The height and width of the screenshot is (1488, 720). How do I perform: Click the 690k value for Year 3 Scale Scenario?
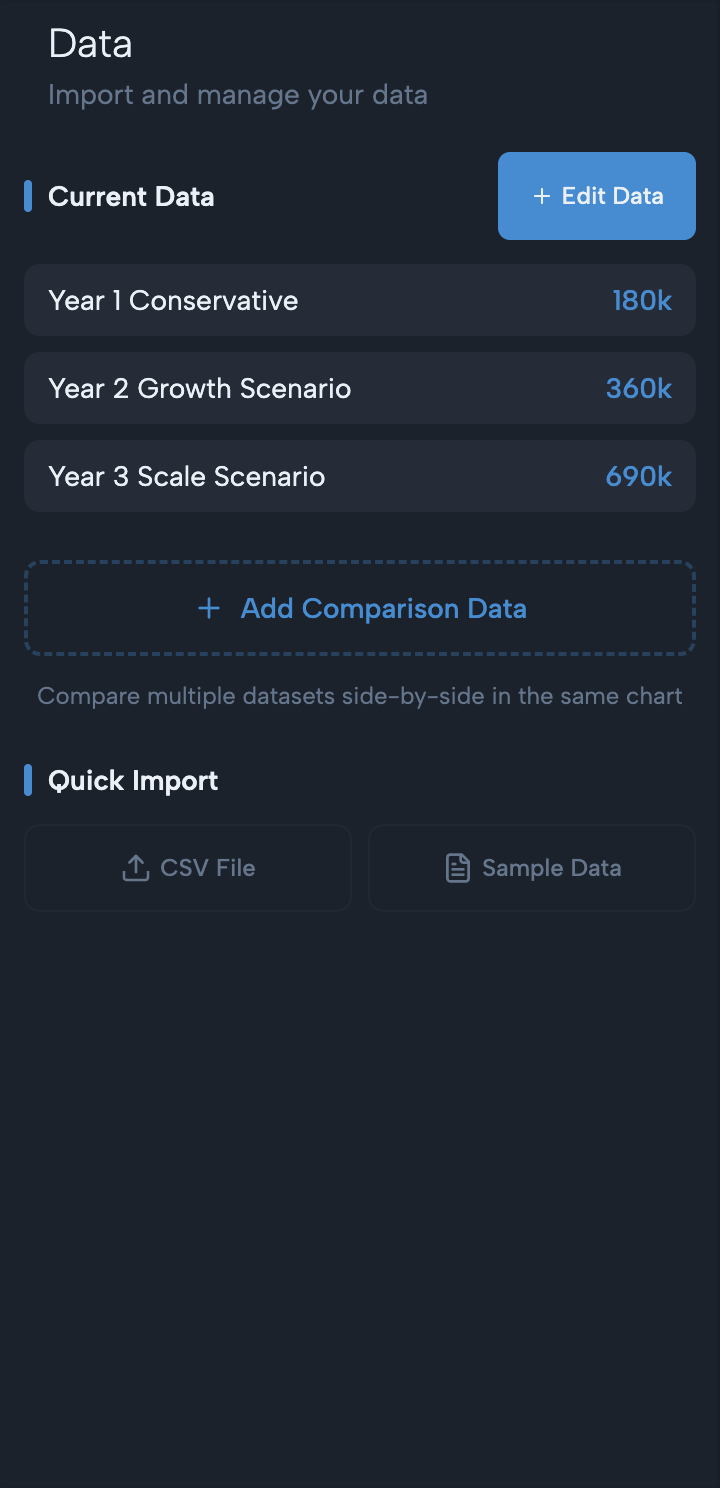click(638, 476)
